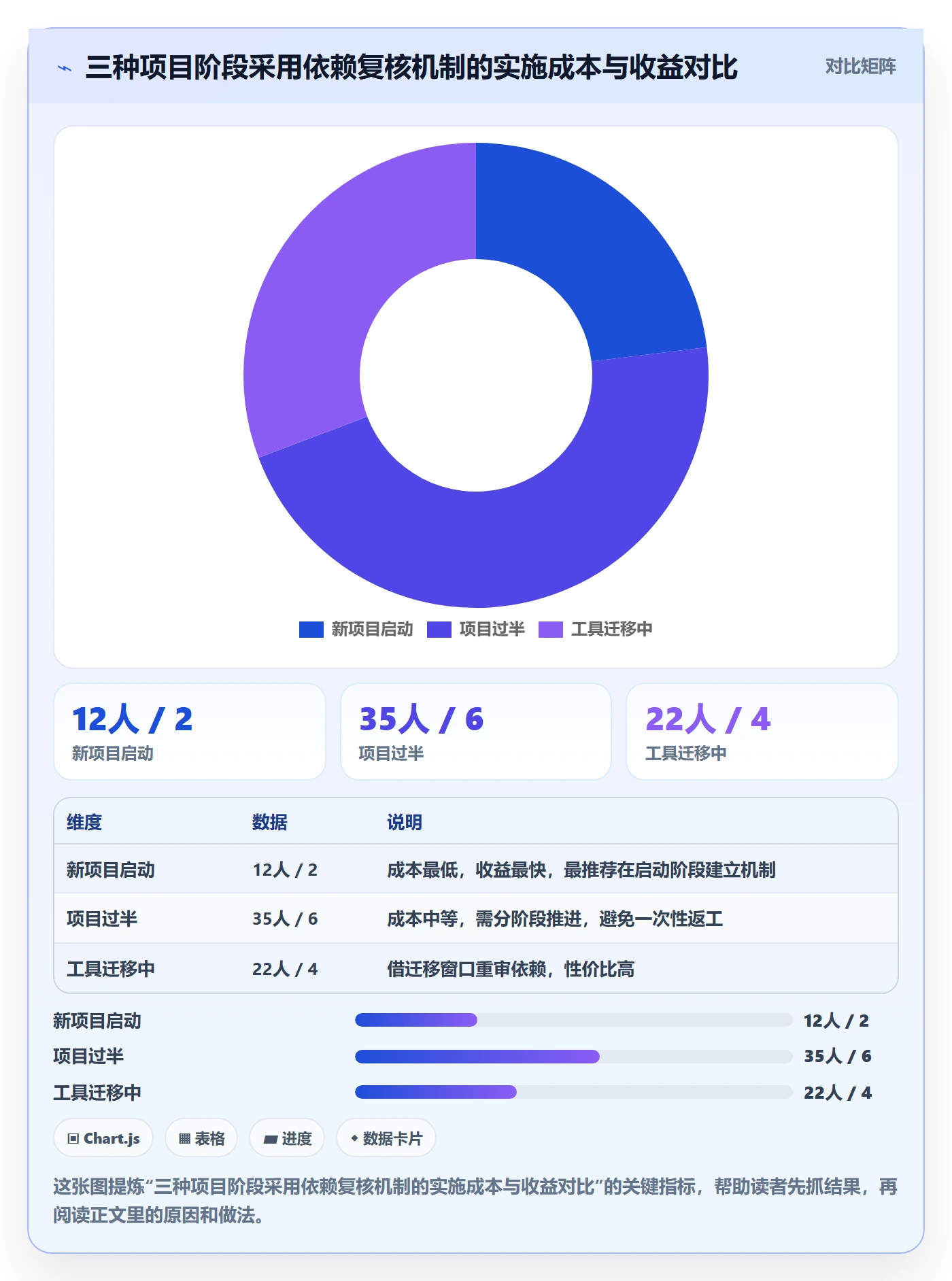Click the description 成本中等，需分阶段推进 in the table

tap(555, 919)
